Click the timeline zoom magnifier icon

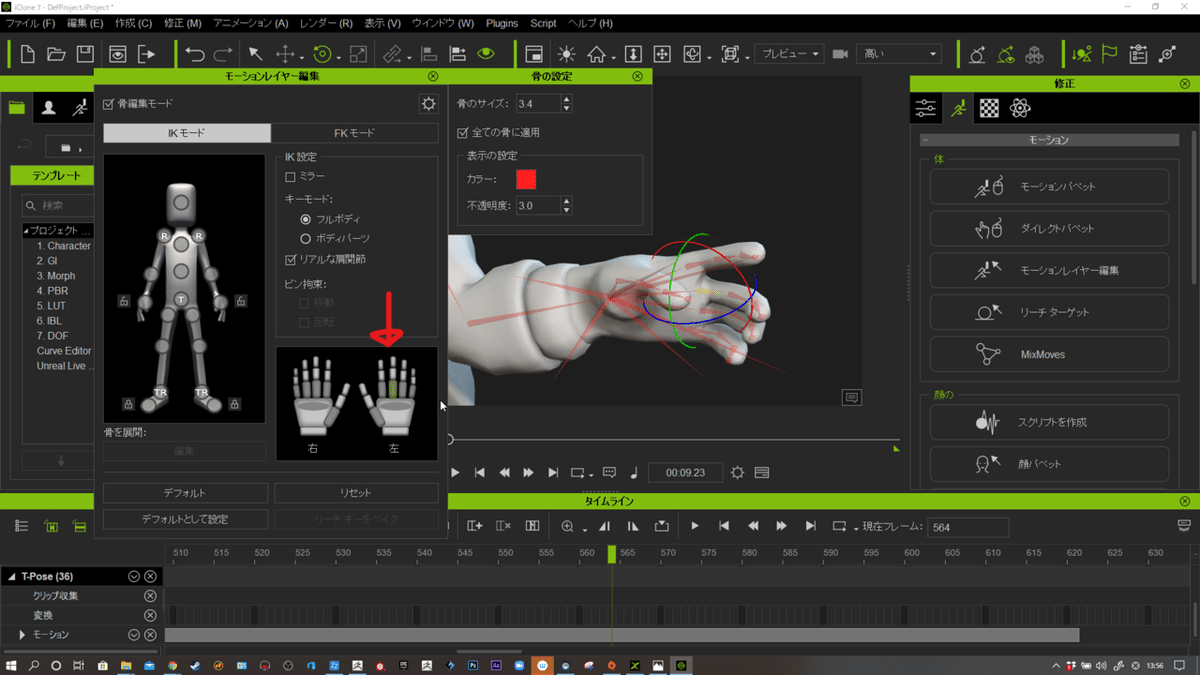[x=567, y=526]
